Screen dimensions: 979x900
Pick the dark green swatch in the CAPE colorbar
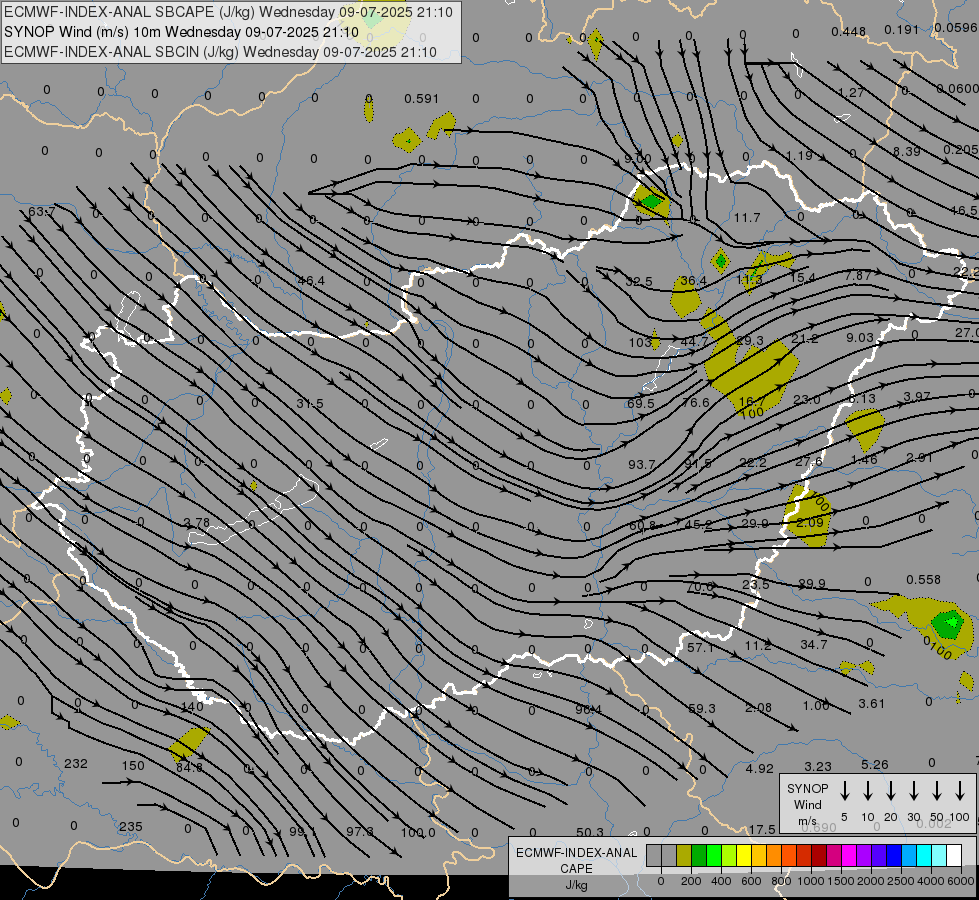pos(699,856)
